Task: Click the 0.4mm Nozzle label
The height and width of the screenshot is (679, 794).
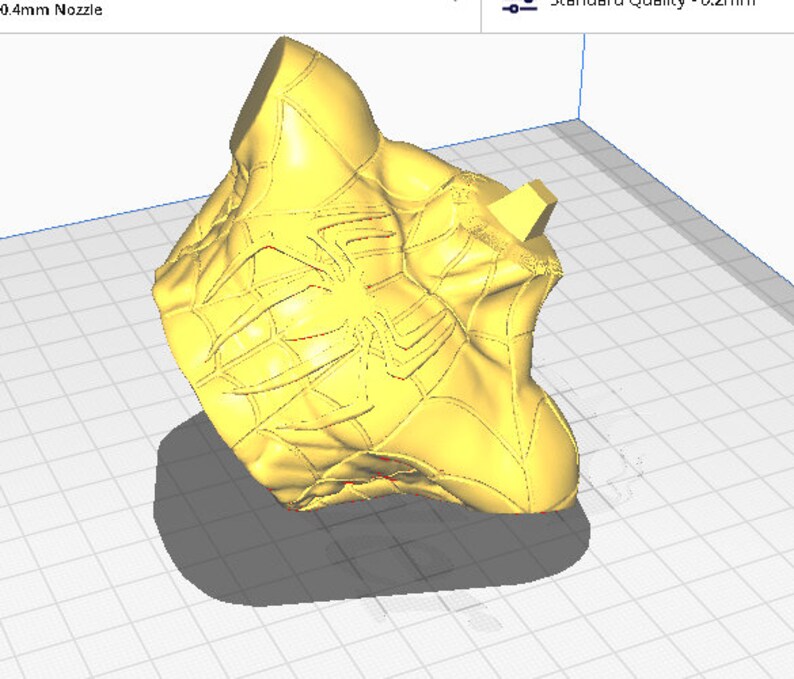Action: coord(51,9)
